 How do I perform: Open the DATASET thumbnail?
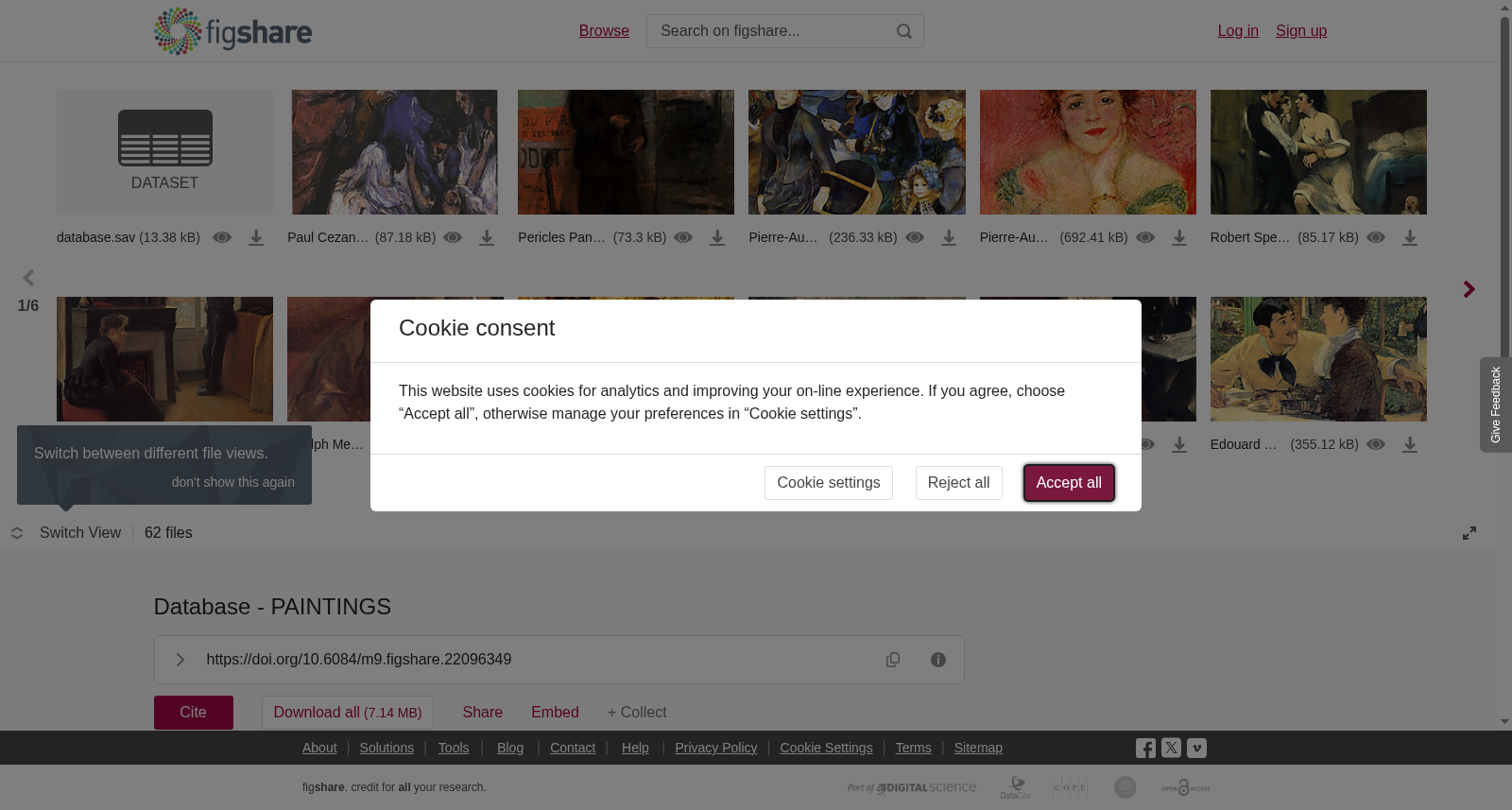click(x=164, y=152)
